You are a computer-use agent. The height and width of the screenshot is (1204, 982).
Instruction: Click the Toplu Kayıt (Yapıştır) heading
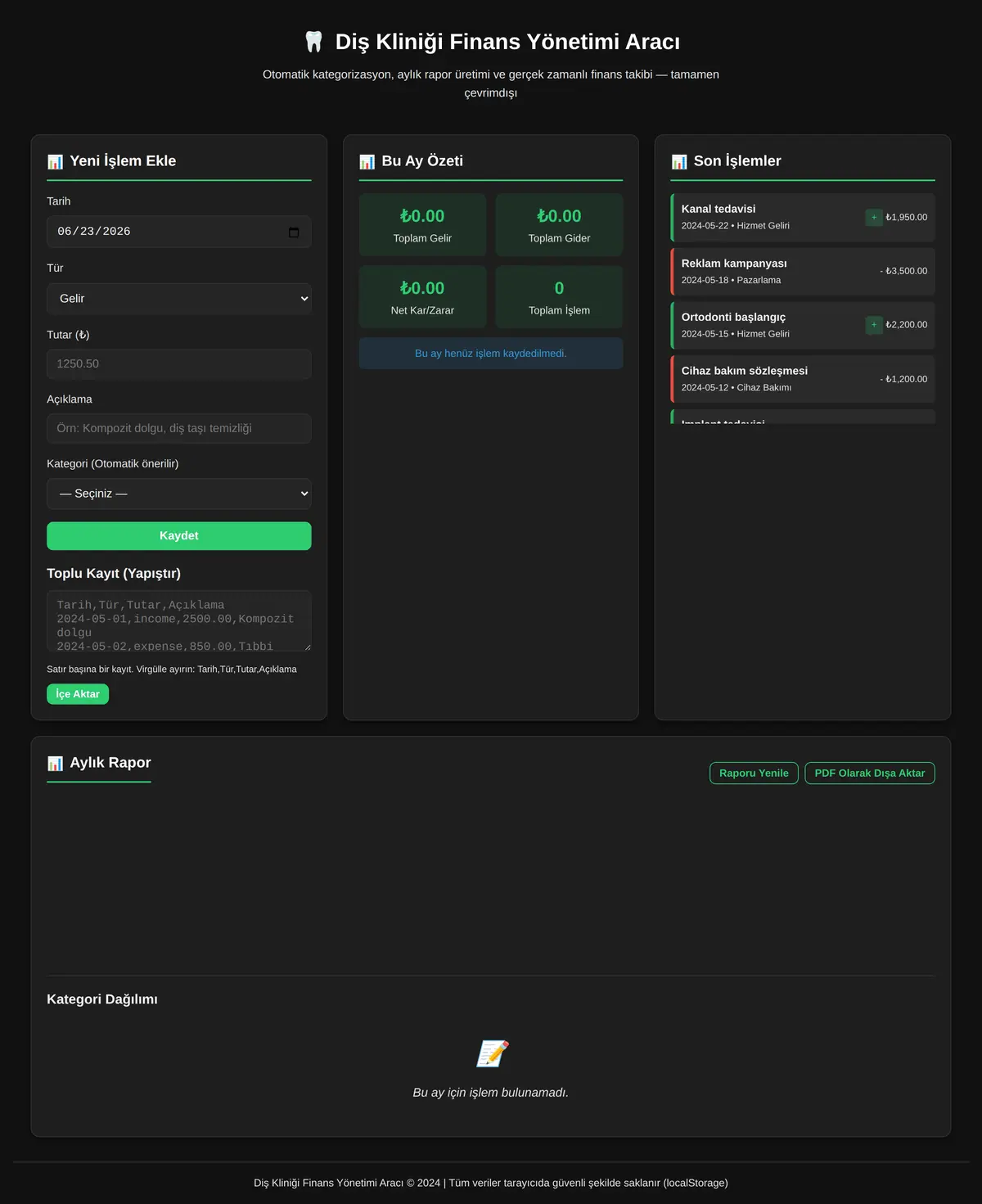coord(114,574)
